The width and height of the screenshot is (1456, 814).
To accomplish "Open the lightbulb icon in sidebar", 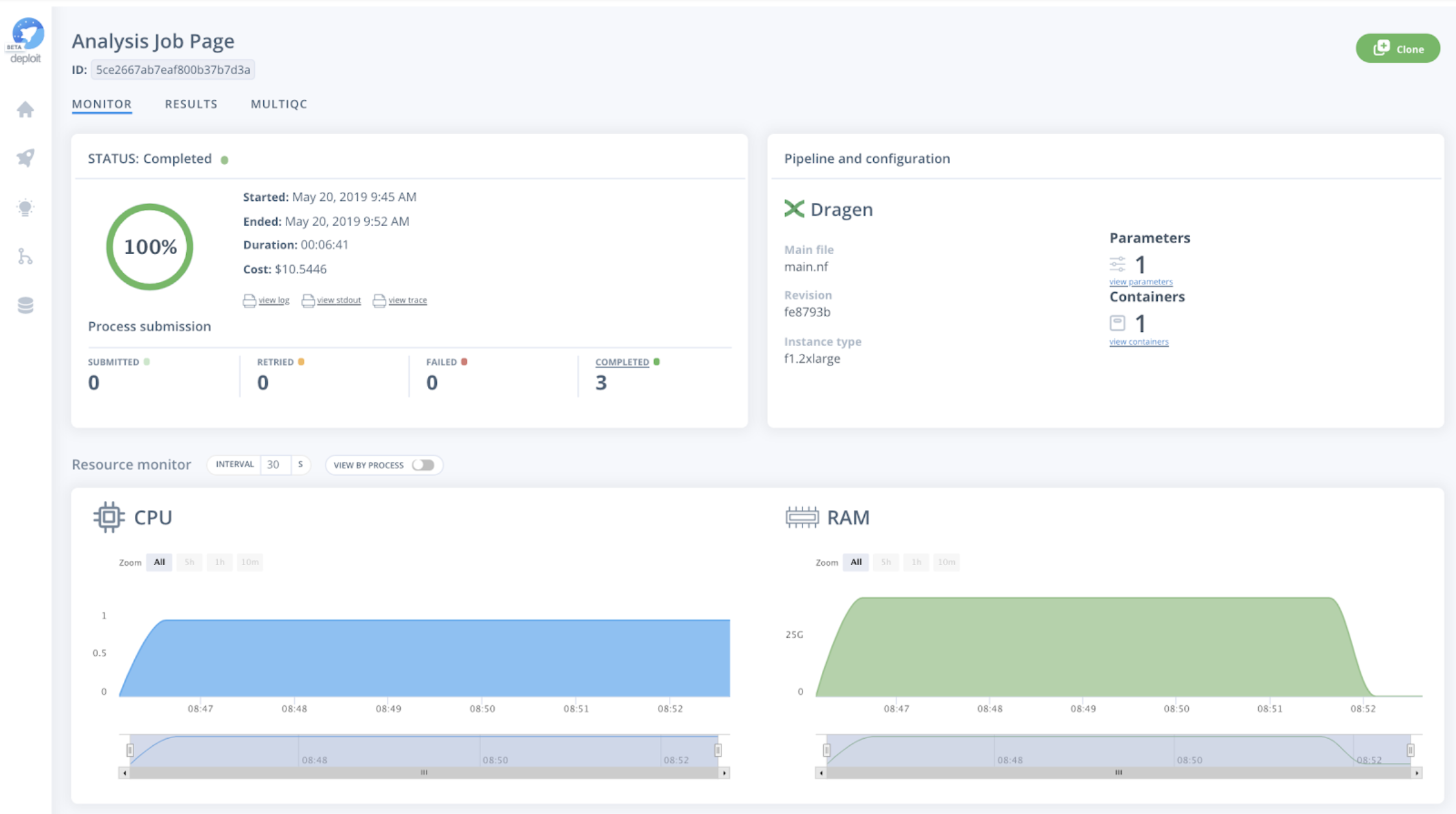I will pos(25,207).
